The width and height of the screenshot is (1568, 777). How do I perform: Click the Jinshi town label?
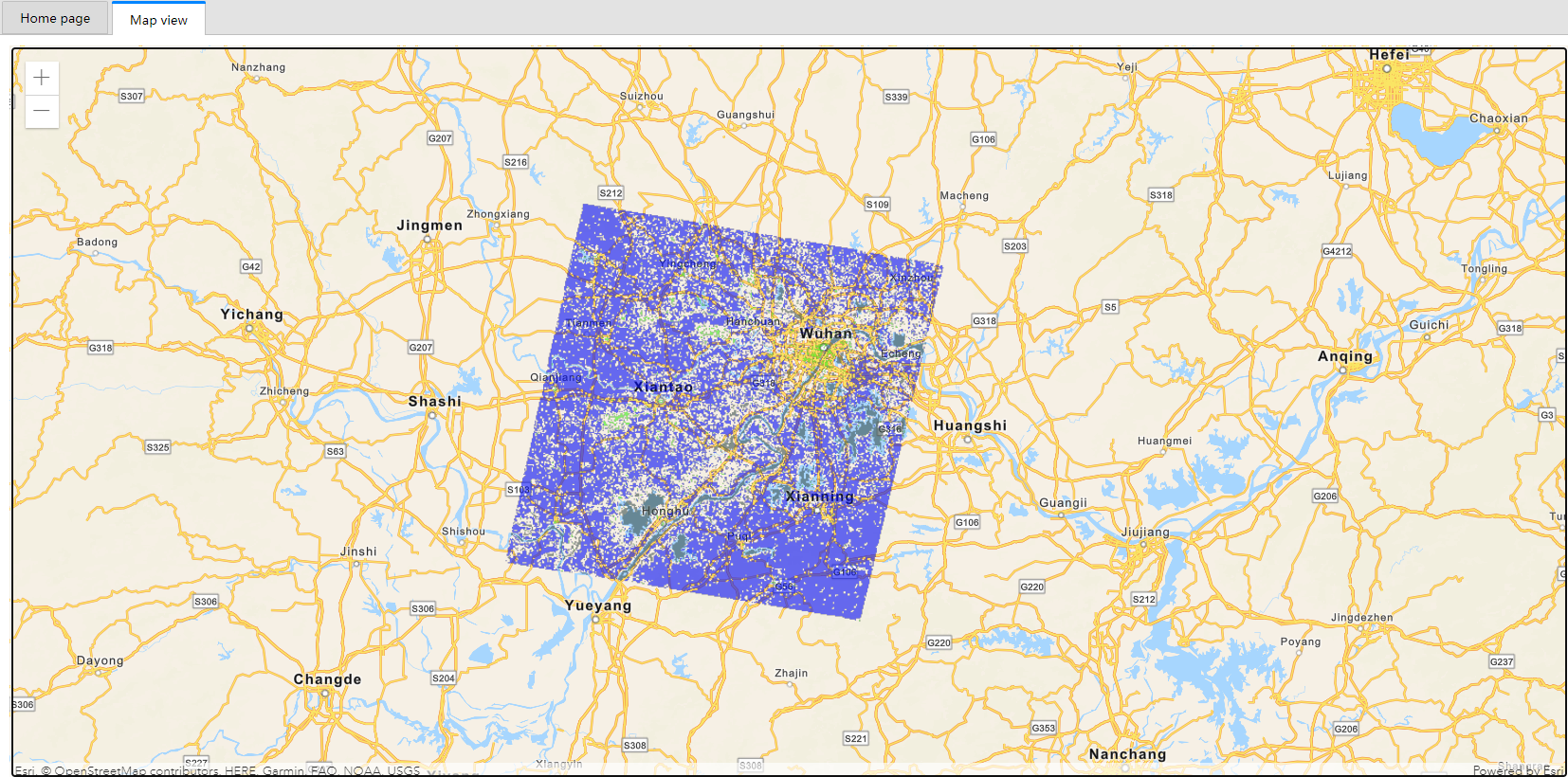click(358, 551)
